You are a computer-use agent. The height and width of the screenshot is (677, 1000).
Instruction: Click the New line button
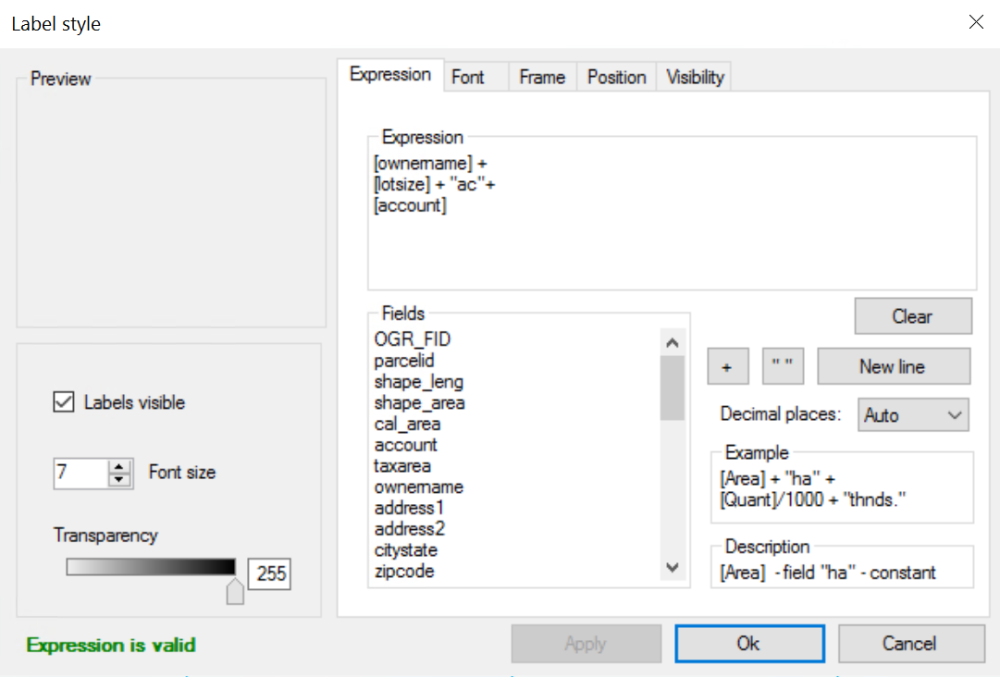click(x=893, y=366)
